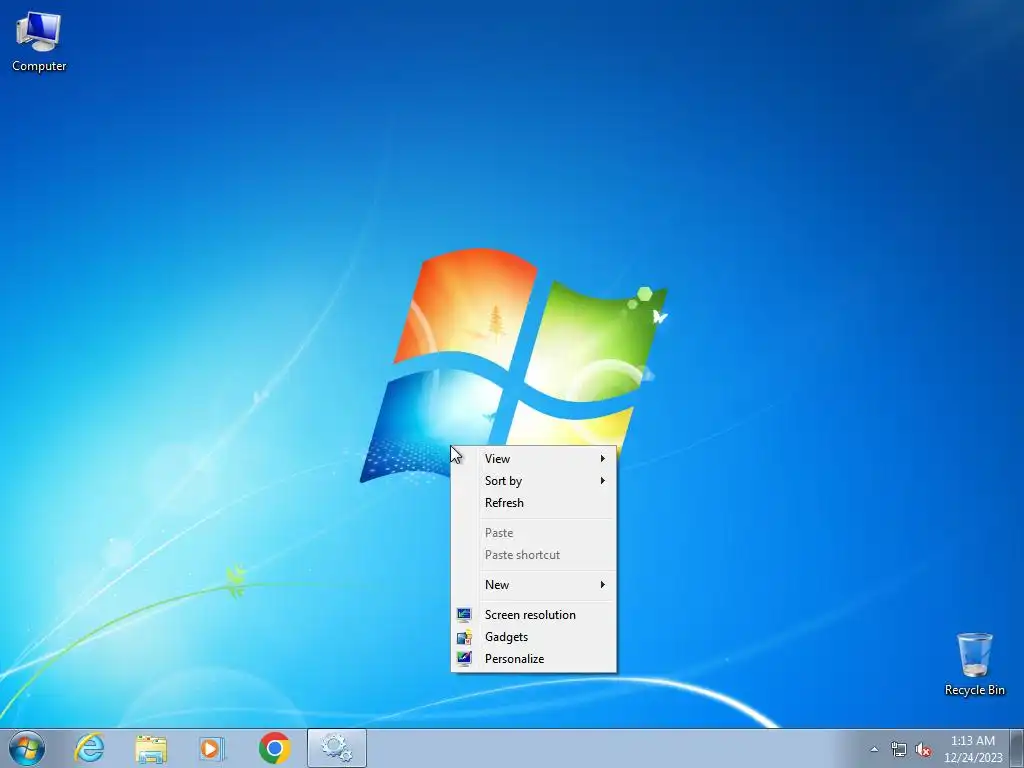This screenshot has width=1024, height=768.
Task: Switch to the gears taskbar app
Action: (336, 748)
